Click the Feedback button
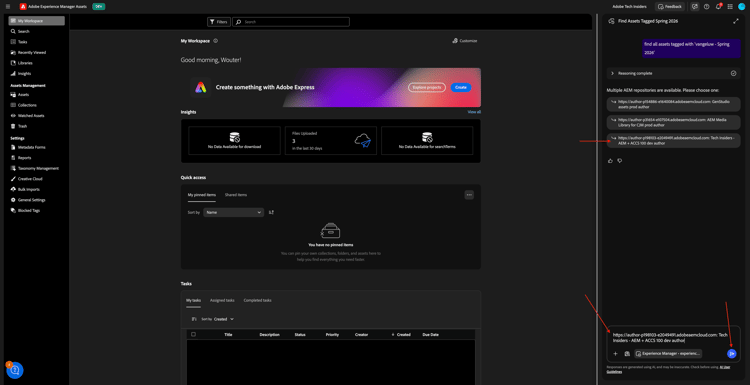The image size is (750, 385). pyautogui.click(x=670, y=7)
